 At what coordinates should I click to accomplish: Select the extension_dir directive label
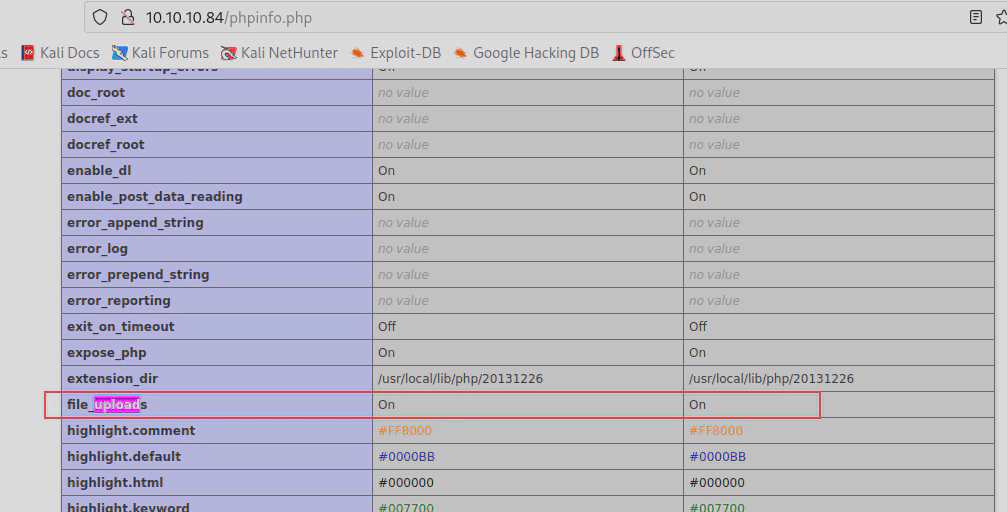click(x=112, y=379)
